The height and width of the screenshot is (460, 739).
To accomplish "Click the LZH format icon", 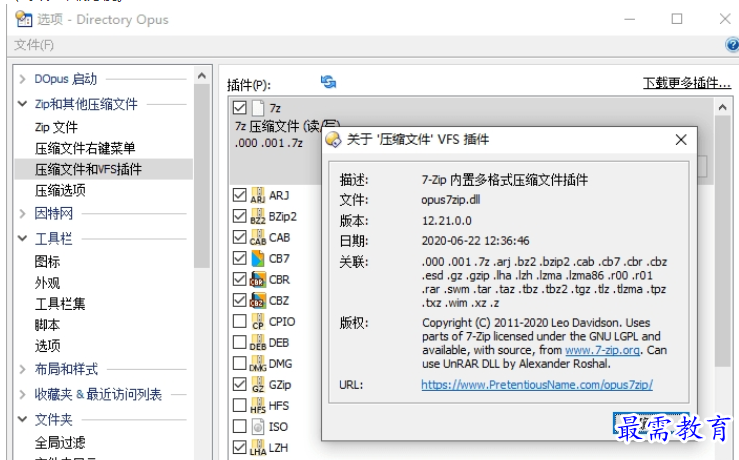I will tap(258, 448).
